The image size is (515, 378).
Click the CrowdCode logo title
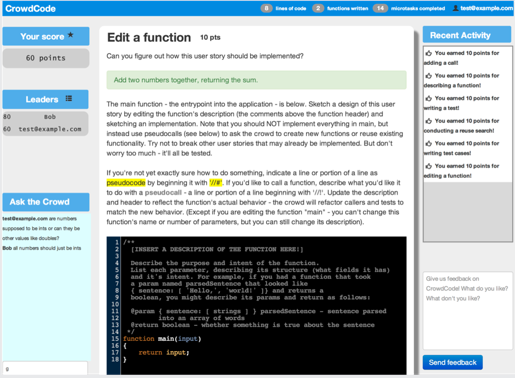click(x=30, y=8)
